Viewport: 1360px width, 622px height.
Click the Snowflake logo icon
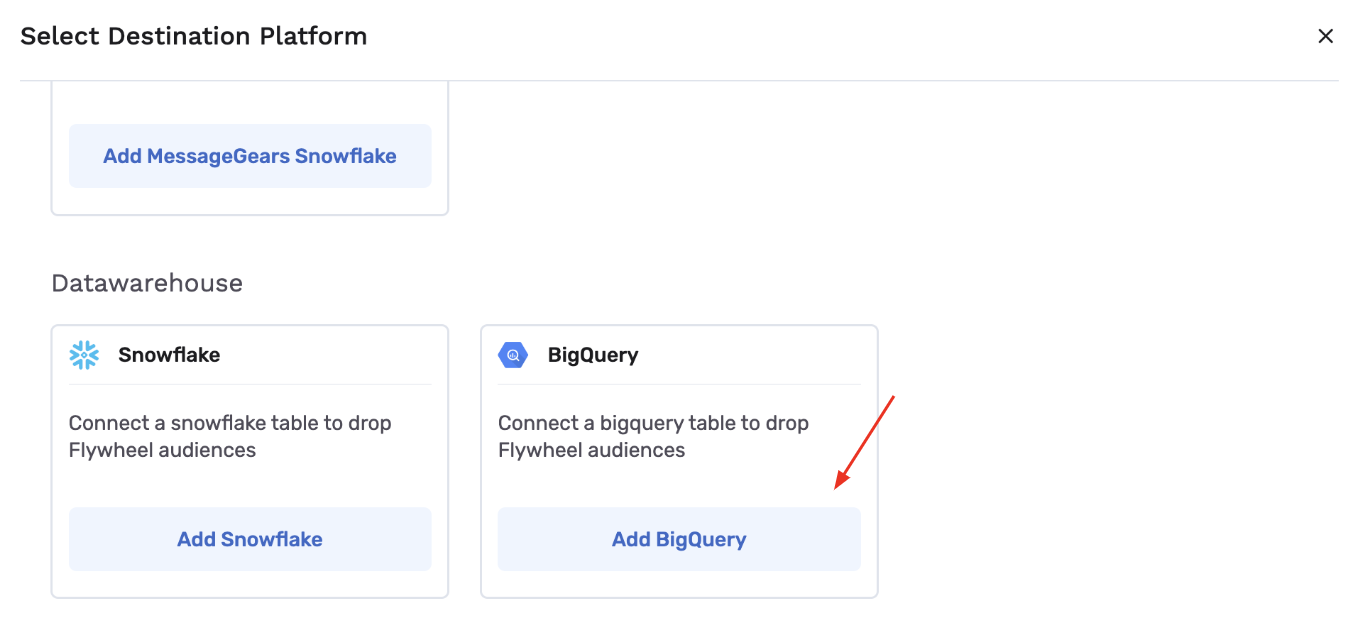coord(84,355)
